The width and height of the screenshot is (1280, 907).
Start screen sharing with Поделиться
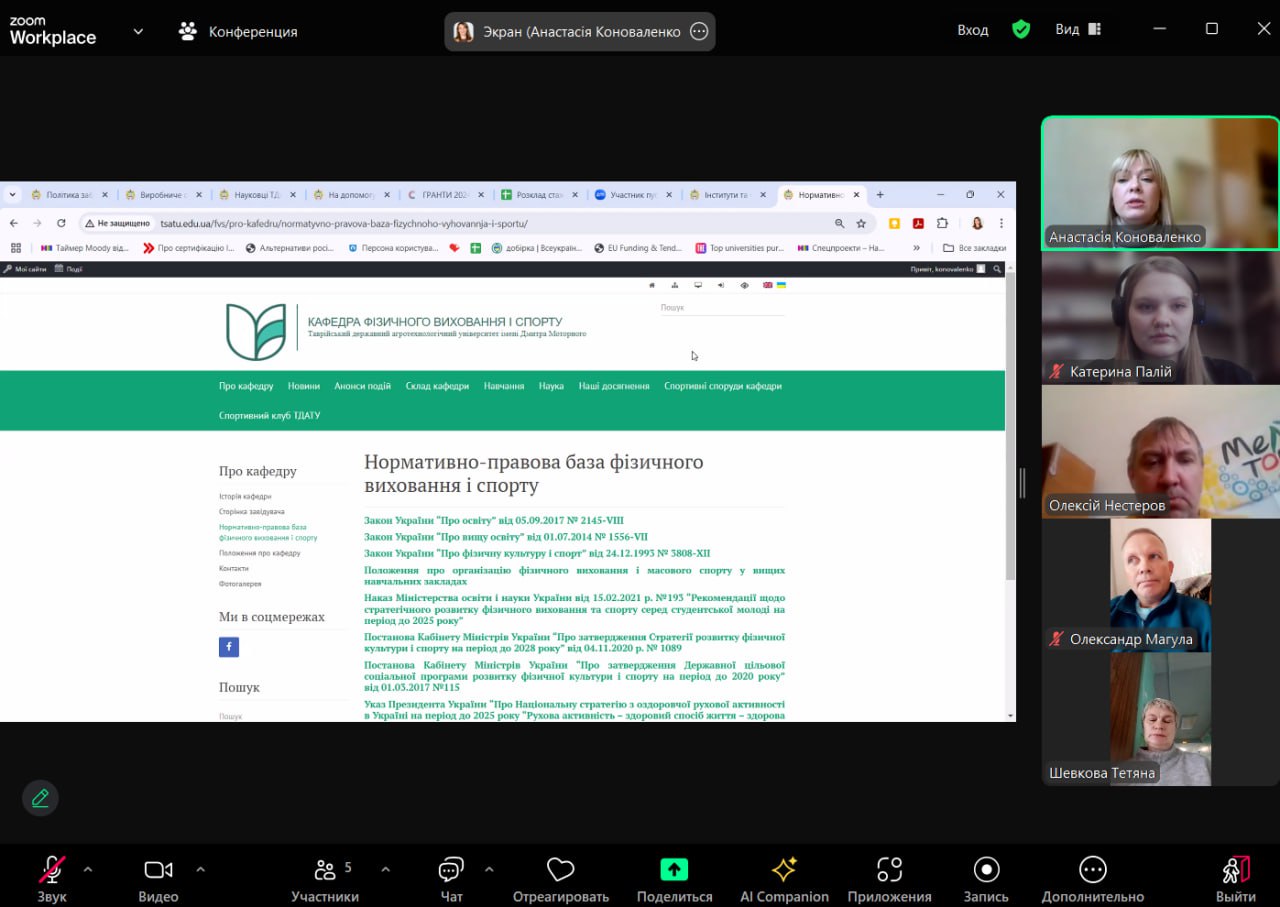pos(674,871)
